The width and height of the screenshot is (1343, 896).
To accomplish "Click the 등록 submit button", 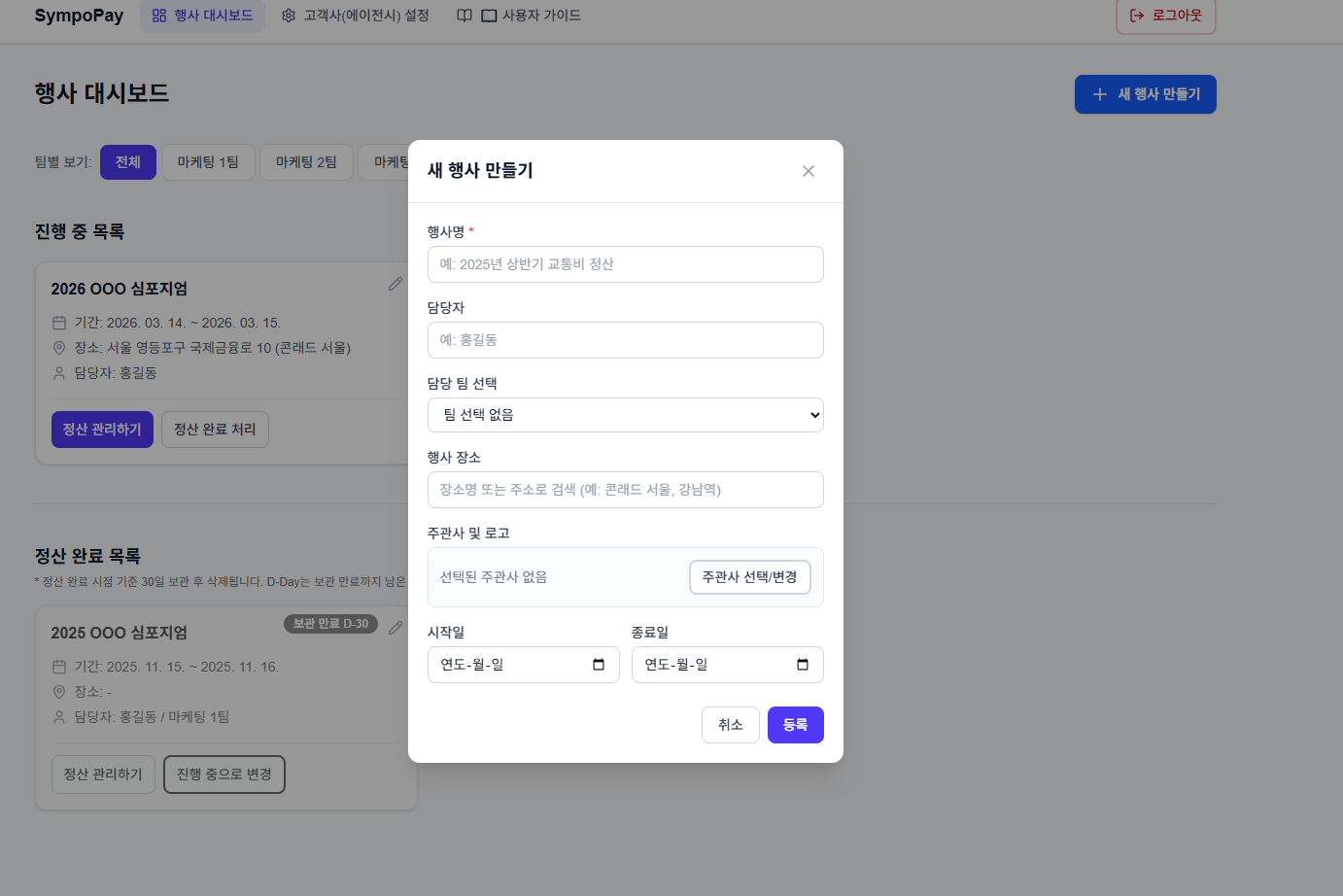I will click(795, 725).
